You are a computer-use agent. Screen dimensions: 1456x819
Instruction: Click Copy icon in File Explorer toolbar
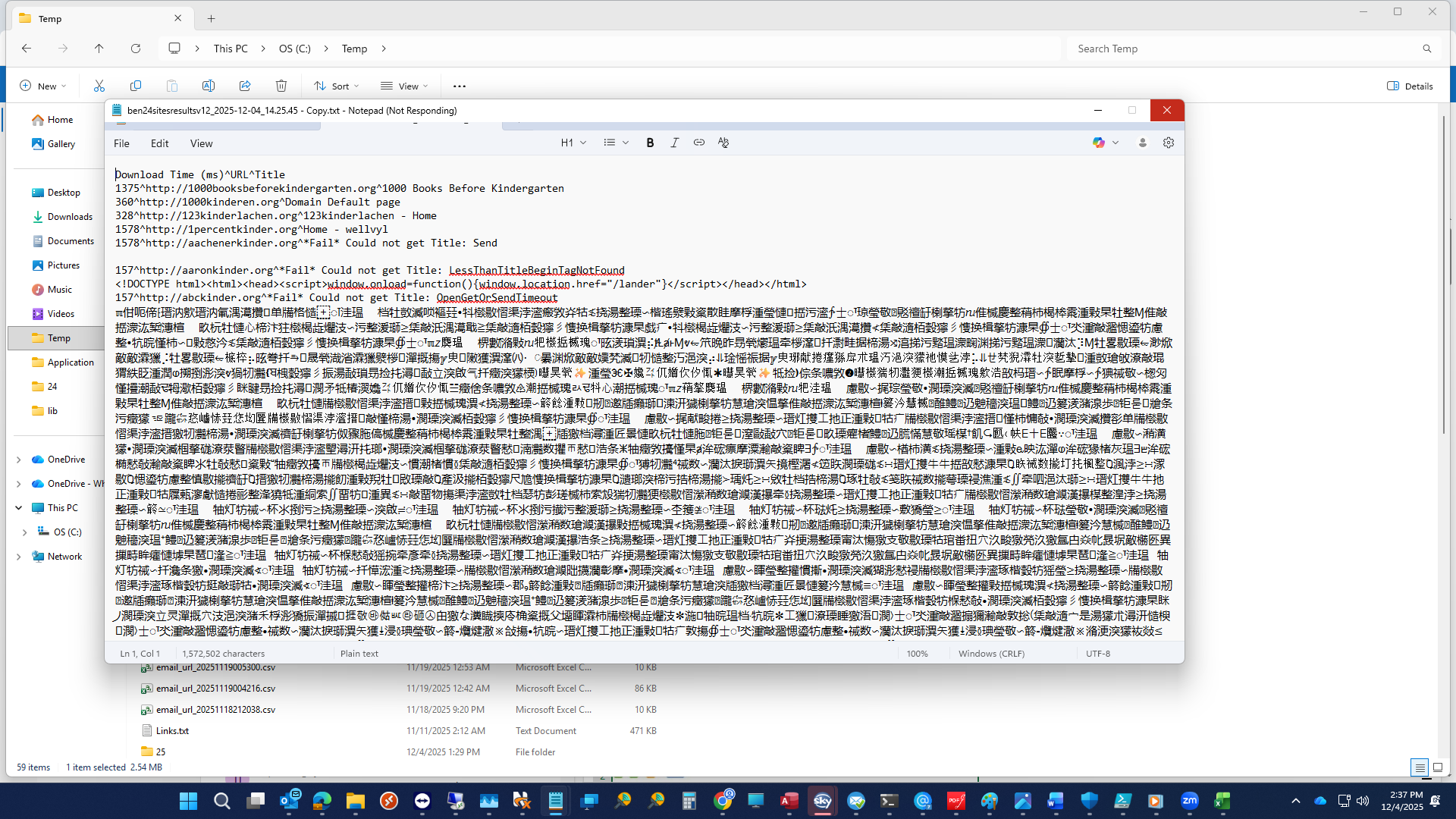[x=136, y=86]
